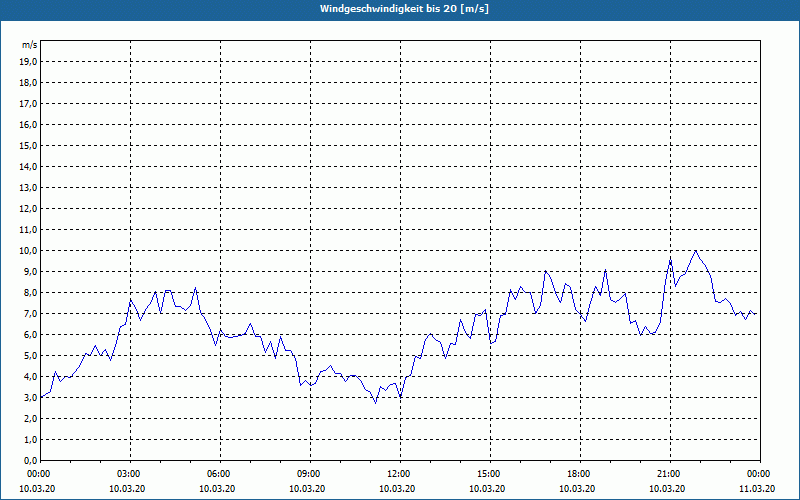Pick the '1,0' y-axis label

30,439
